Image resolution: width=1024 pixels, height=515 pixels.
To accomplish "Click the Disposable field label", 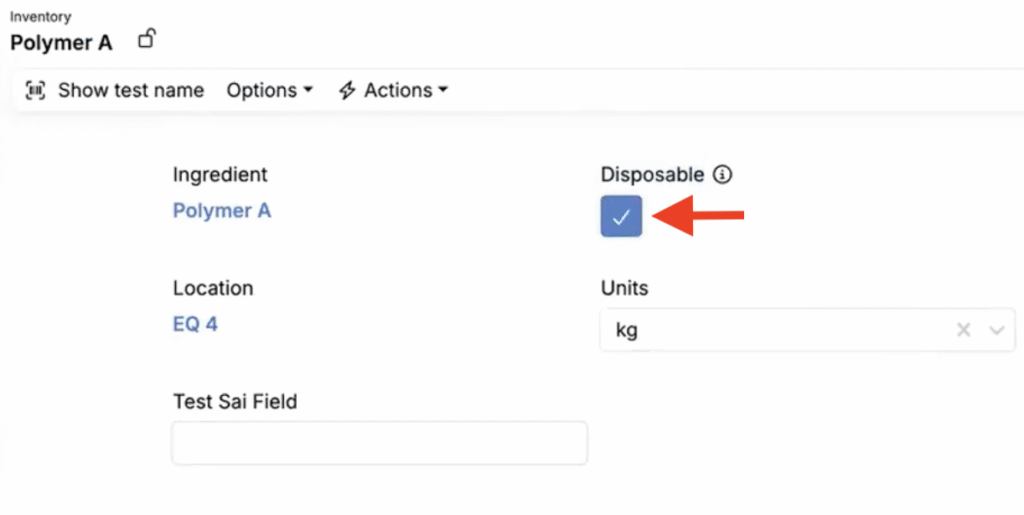I will pyautogui.click(x=652, y=174).
